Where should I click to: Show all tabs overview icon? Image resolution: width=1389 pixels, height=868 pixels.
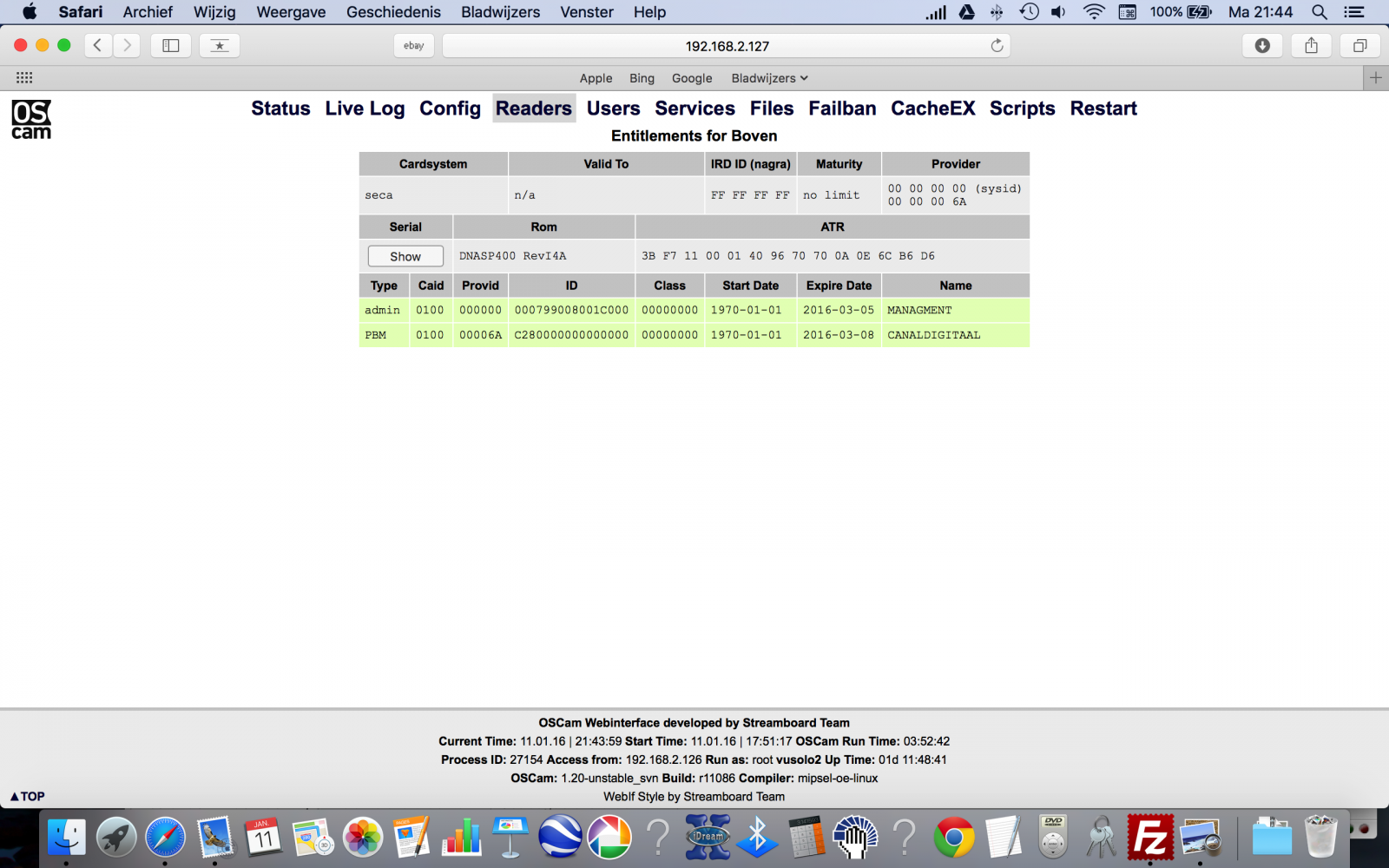point(1359,46)
